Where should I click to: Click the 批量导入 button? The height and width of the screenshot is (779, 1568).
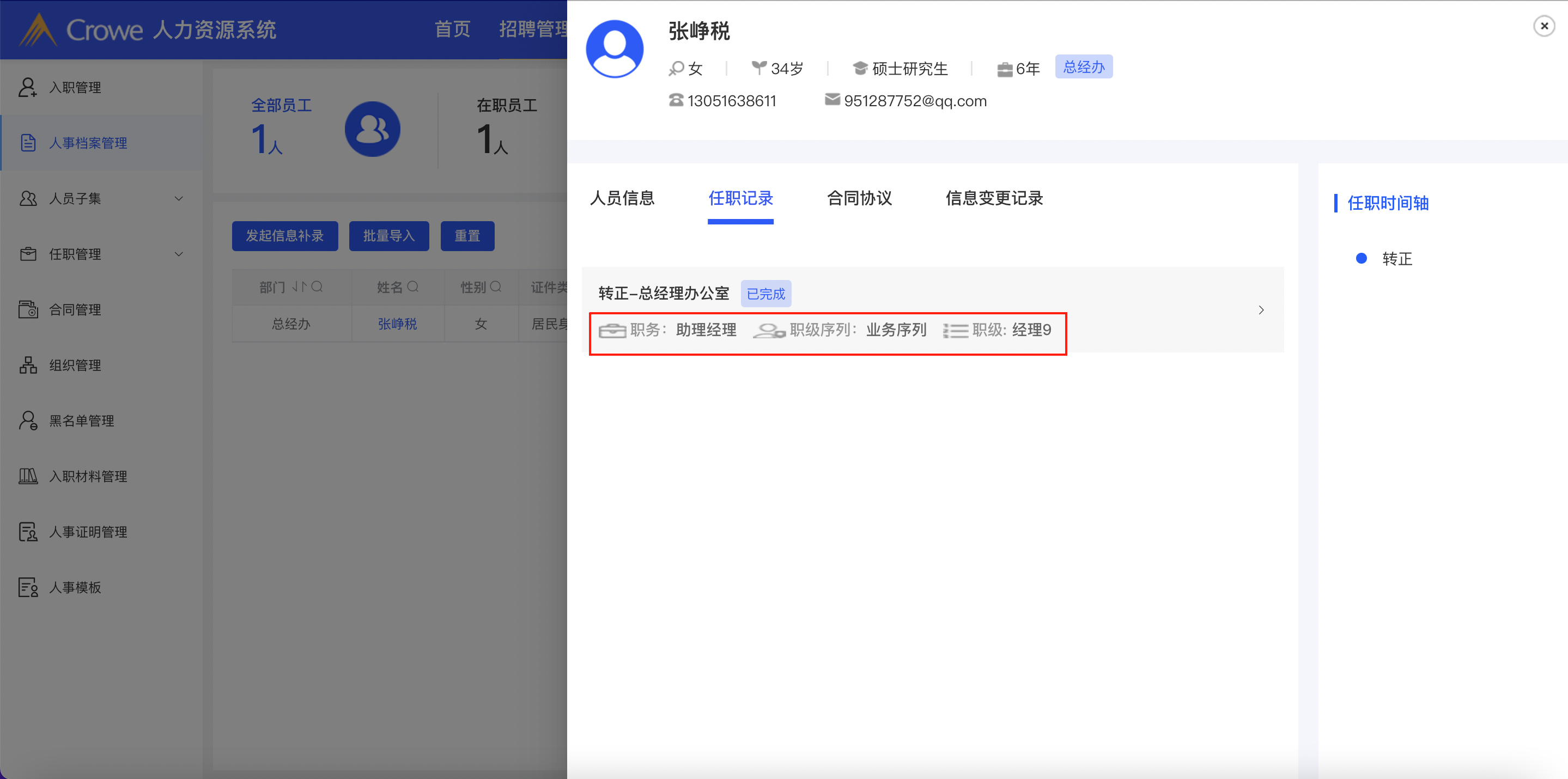pos(388,235)
